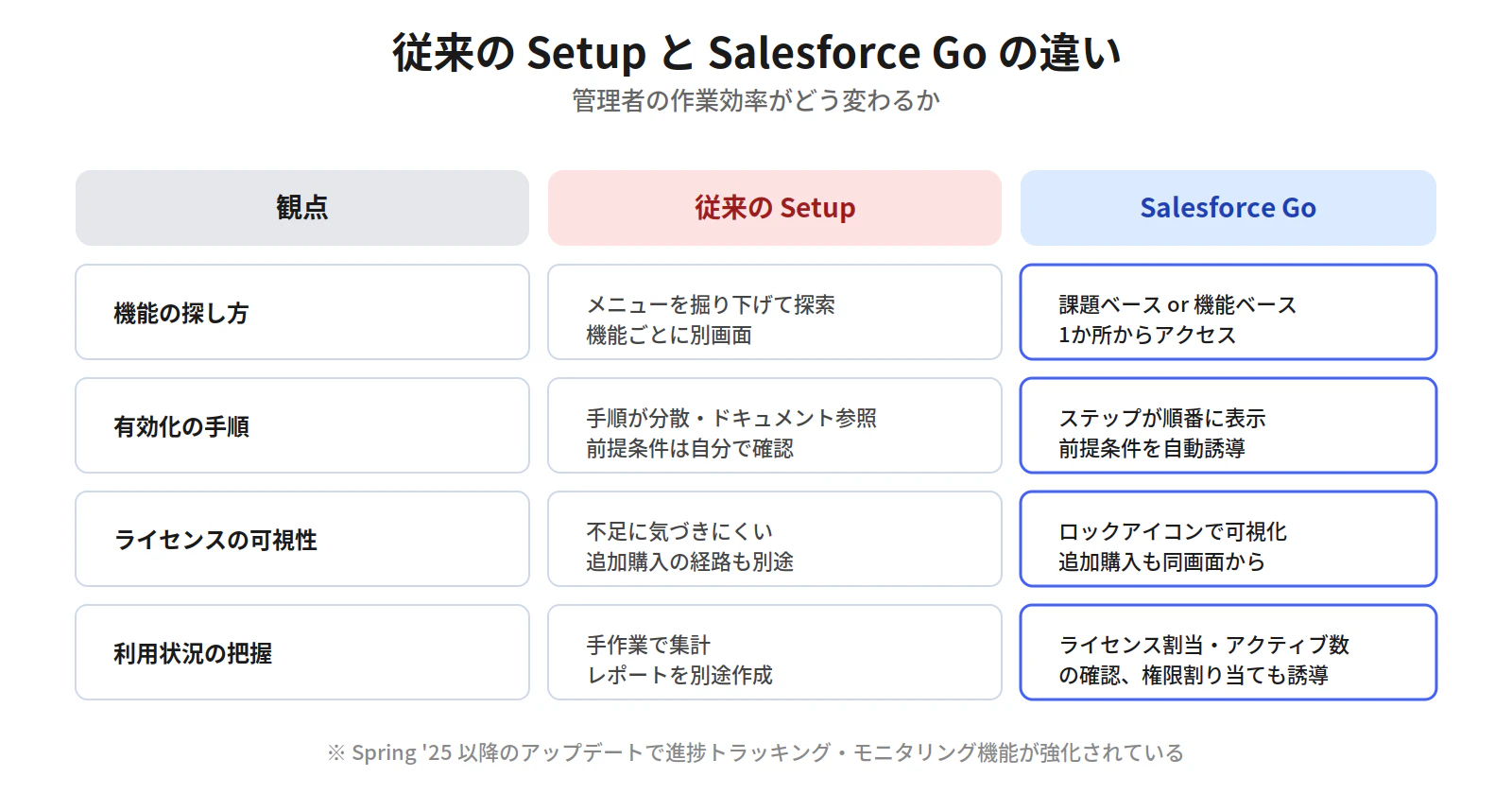This screenshot has height=794, width=1512.
Task: Click the Spring '25 footnote text
Action: (x=756, y=752)
